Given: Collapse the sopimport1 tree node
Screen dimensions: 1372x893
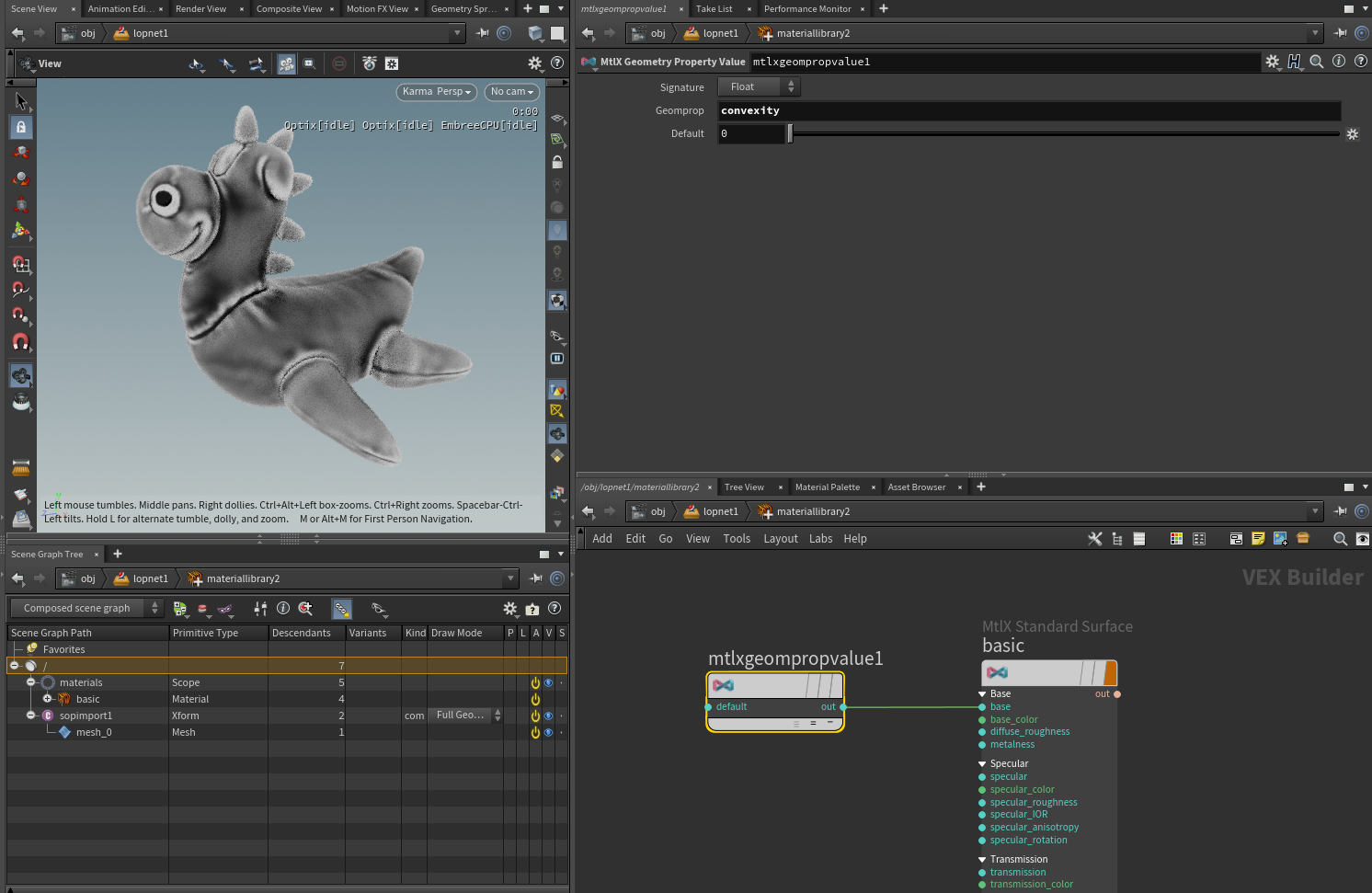Looking at the screenshot, I should coord(30,716).
